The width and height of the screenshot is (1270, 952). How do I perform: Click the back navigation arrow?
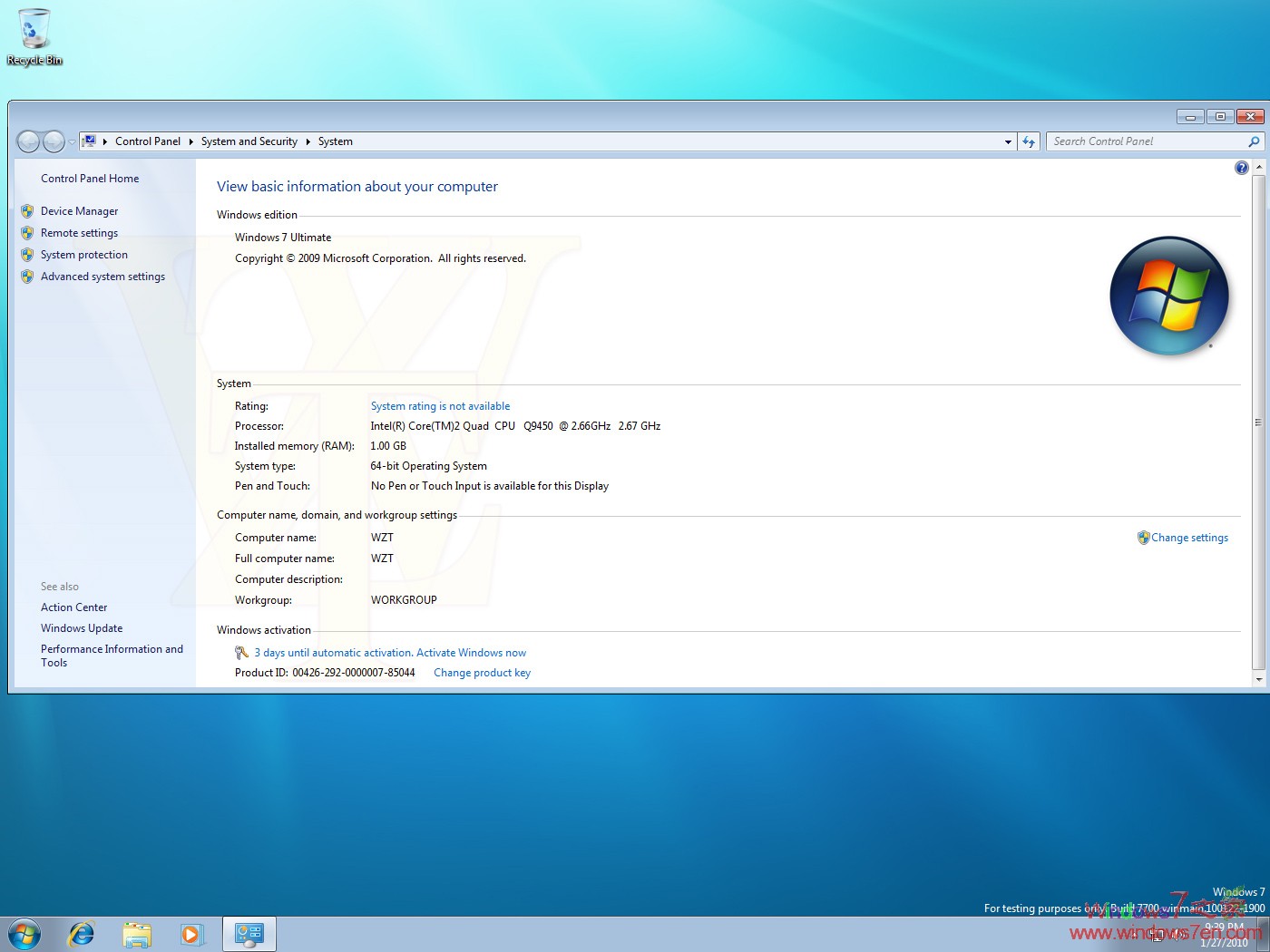[28, 141]
